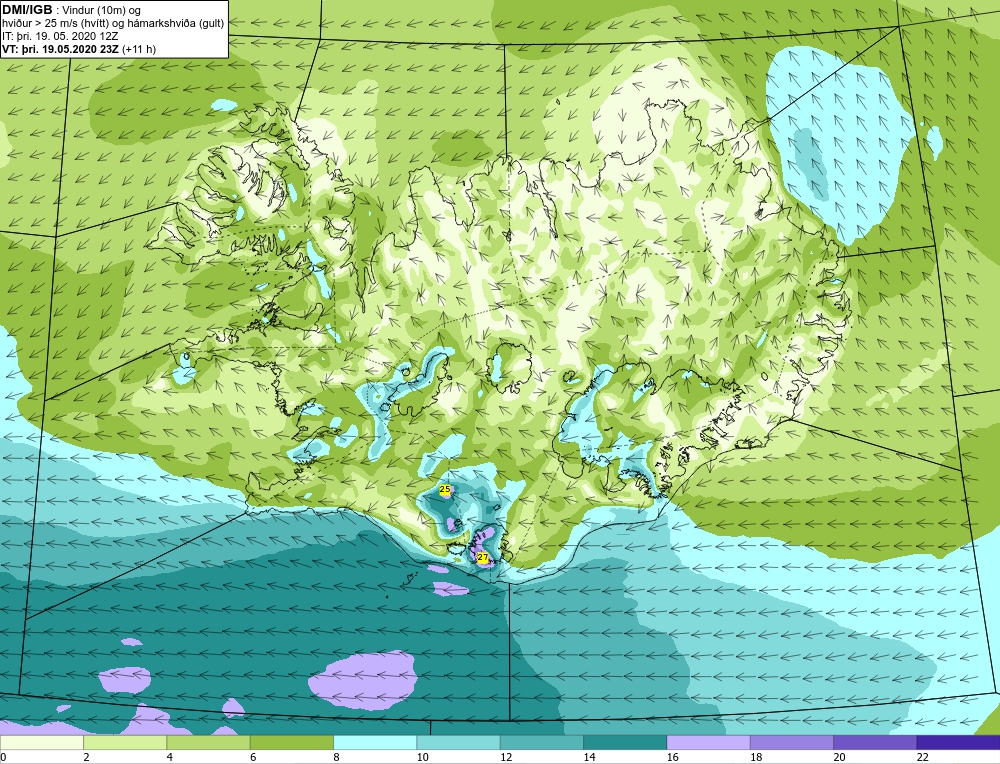Select the 2–4 m/s light green swatch
This screenshot has height=764, width=1000.
[125, 743]
